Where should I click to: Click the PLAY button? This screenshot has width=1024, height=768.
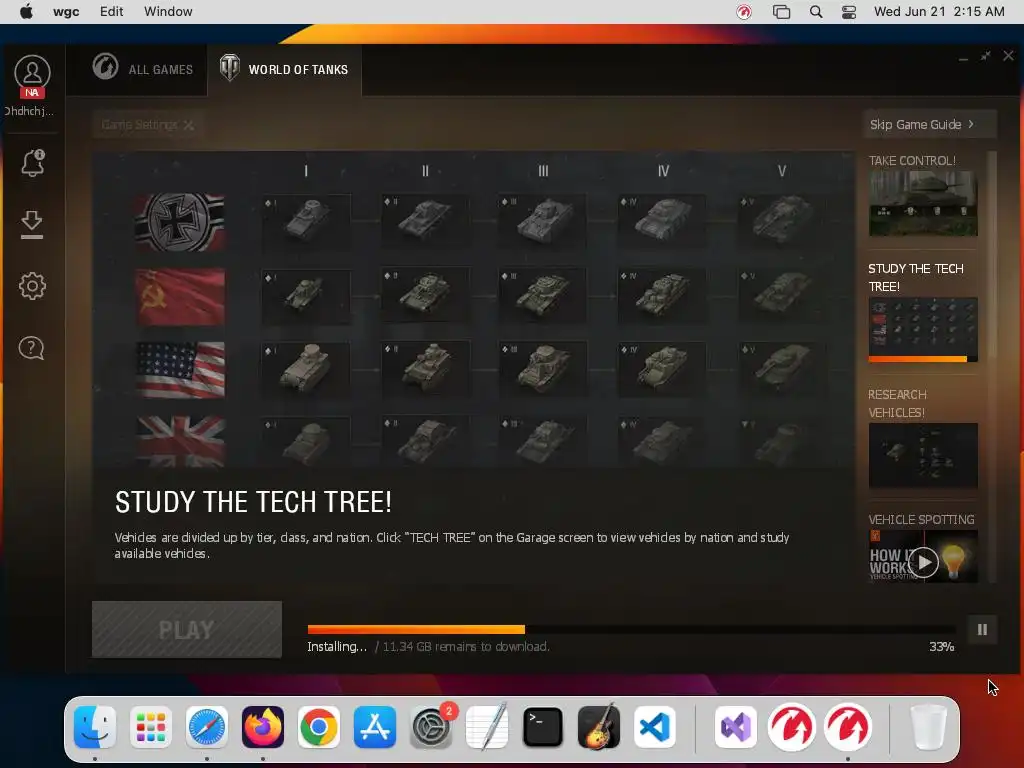pos(187,630)
